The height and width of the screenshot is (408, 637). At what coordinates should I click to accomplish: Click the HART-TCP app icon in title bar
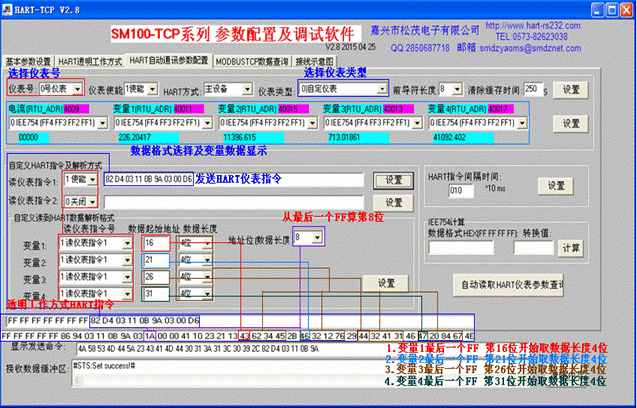pyautogui.click(x=7, y=10)
